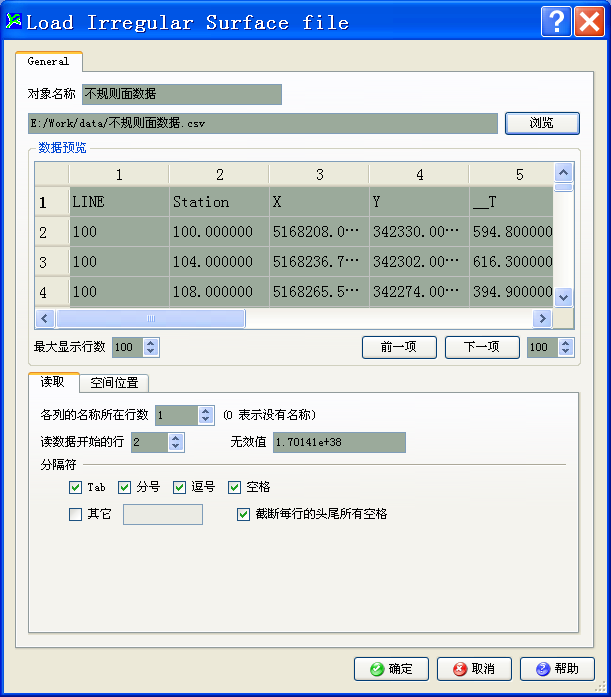Viewport: 611px width, 697px height.
Task: Switch to the 空间位置 tab
Action: (x=114, y=383)
